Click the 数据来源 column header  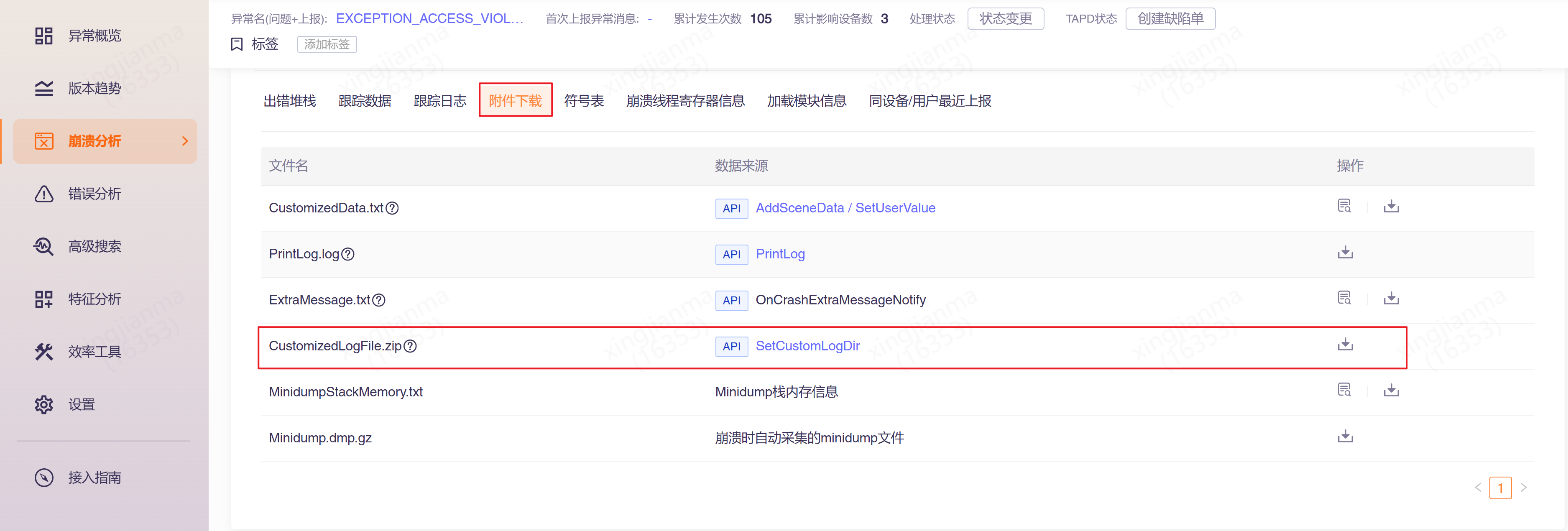point(741,166)
